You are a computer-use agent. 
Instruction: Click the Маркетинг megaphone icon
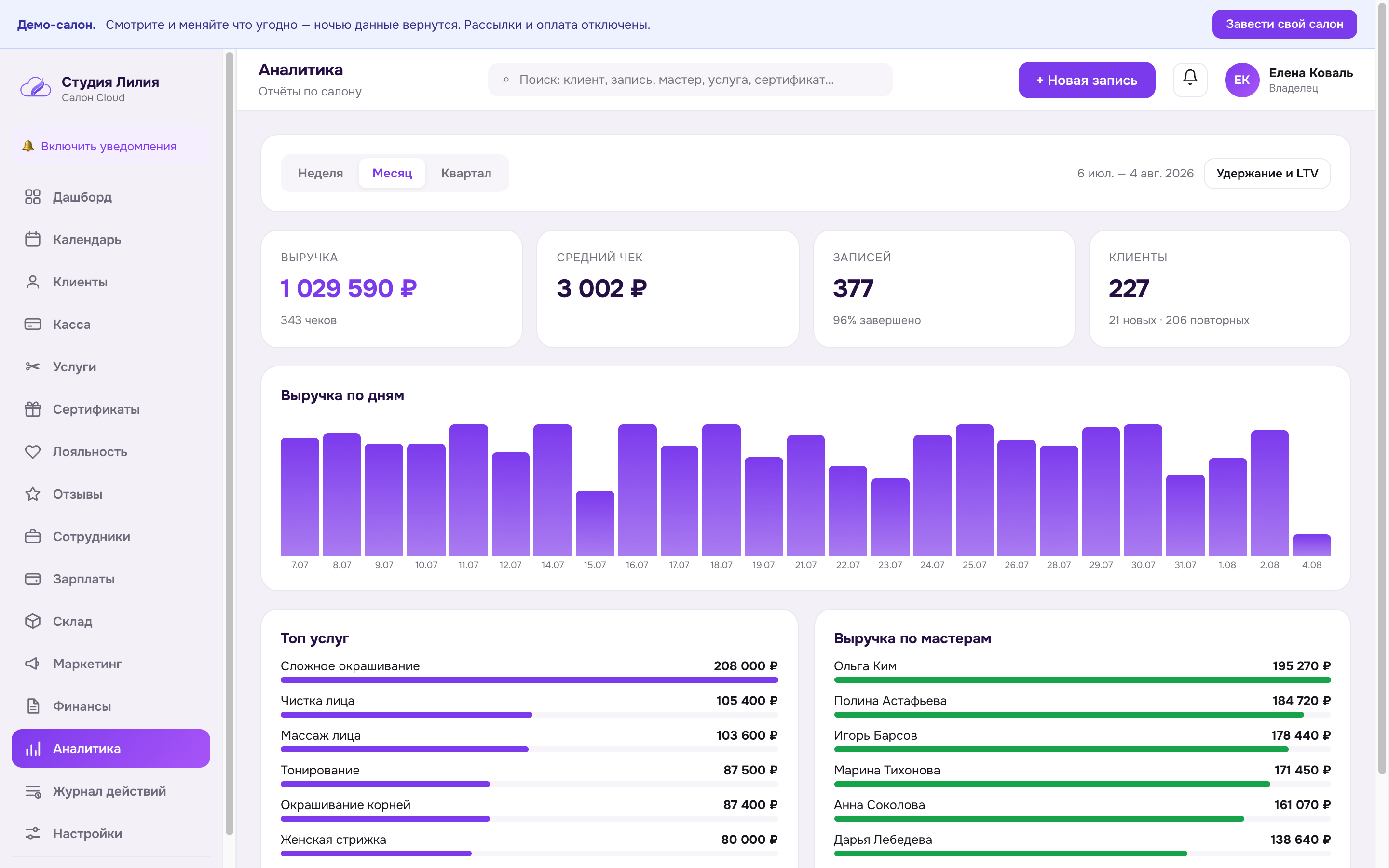point(33,664)
